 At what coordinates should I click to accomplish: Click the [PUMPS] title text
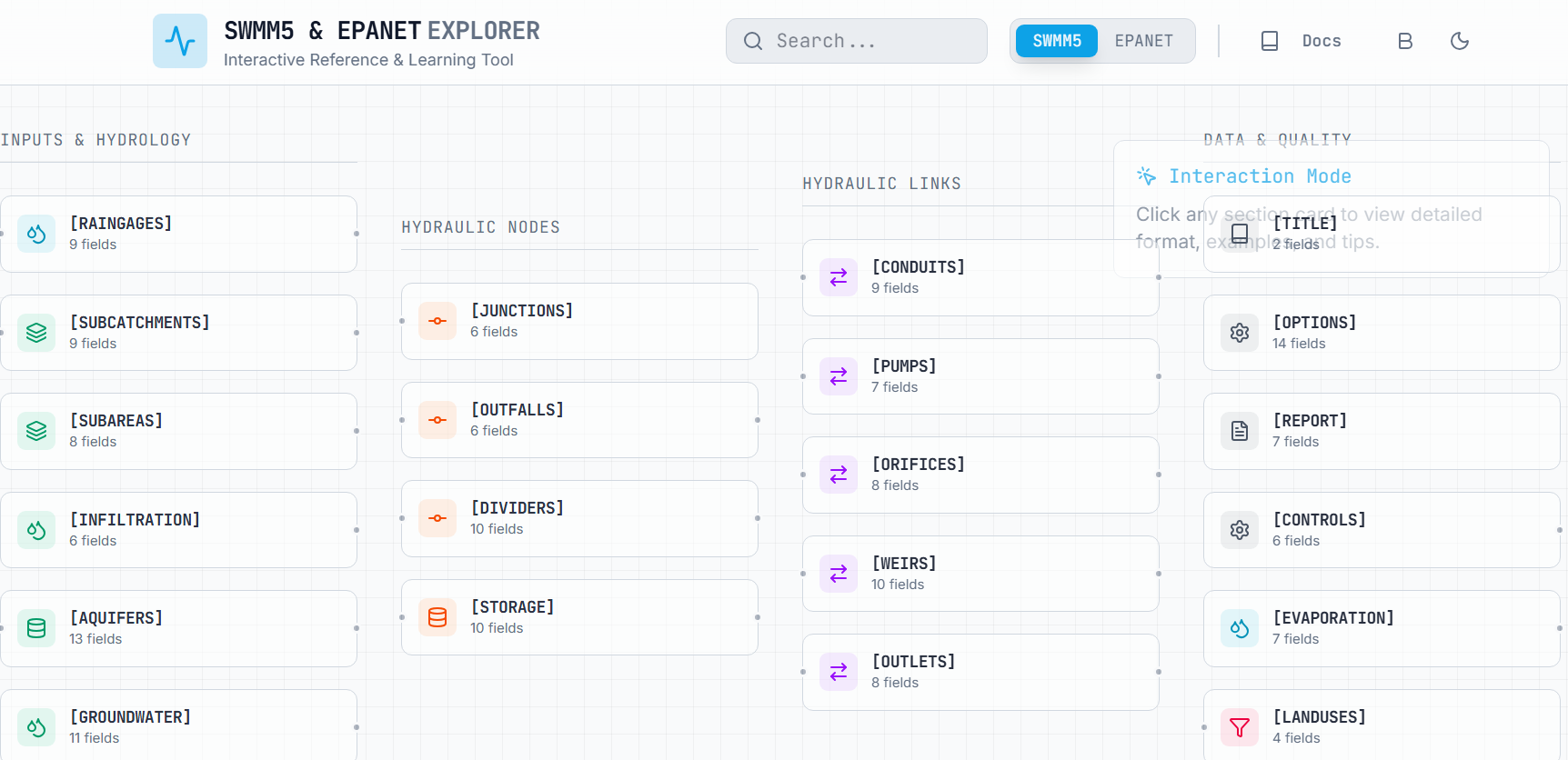(904, 366)
